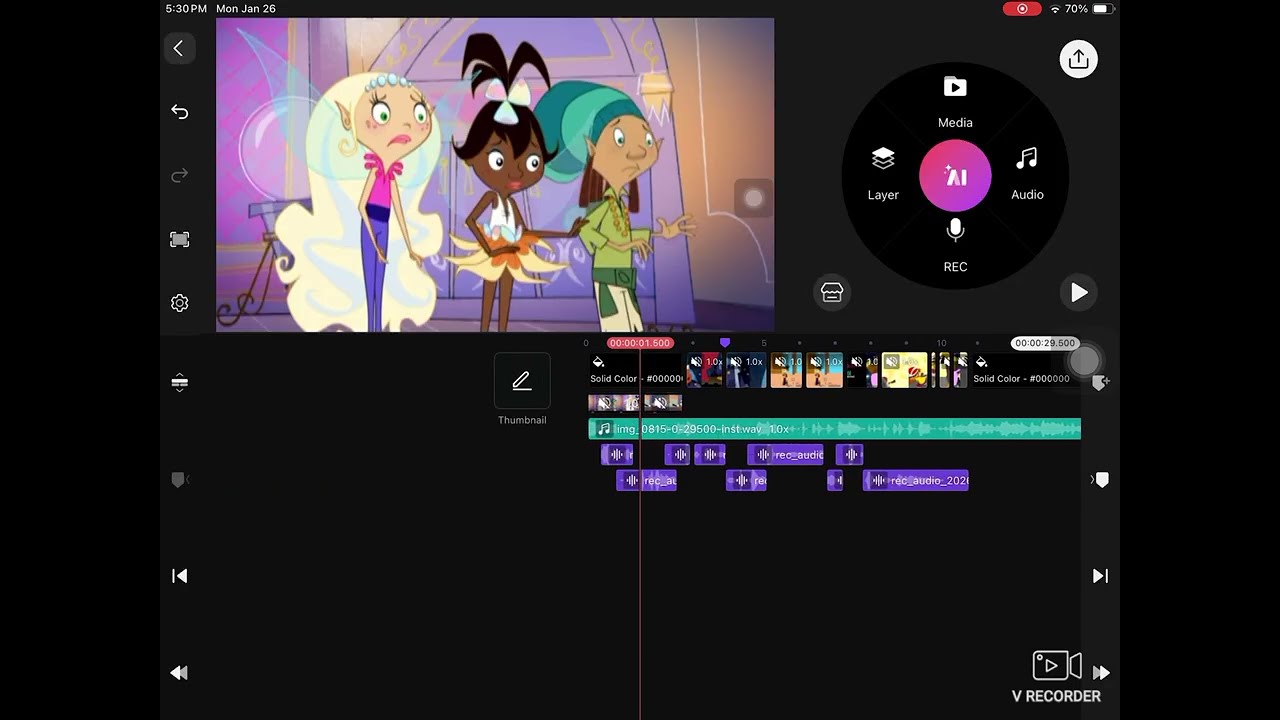
Task: Tap the fast-forward double-arrow button
Action: click(1101, 673)
